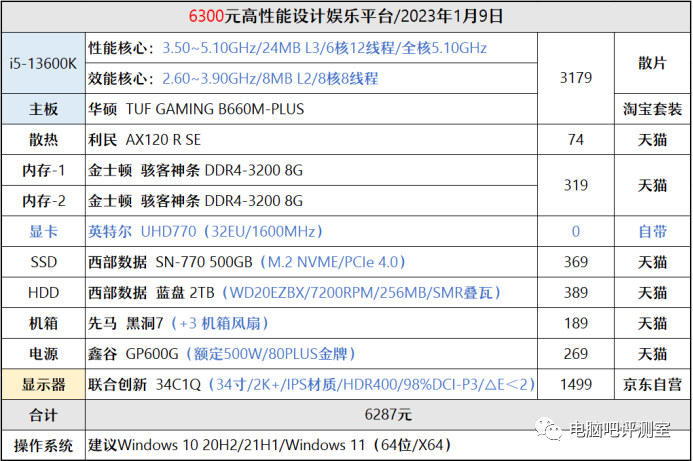693x461 pixels.
Task: Select the 先马 黑洞7 case cell
Action: click(x=311, y=323)
